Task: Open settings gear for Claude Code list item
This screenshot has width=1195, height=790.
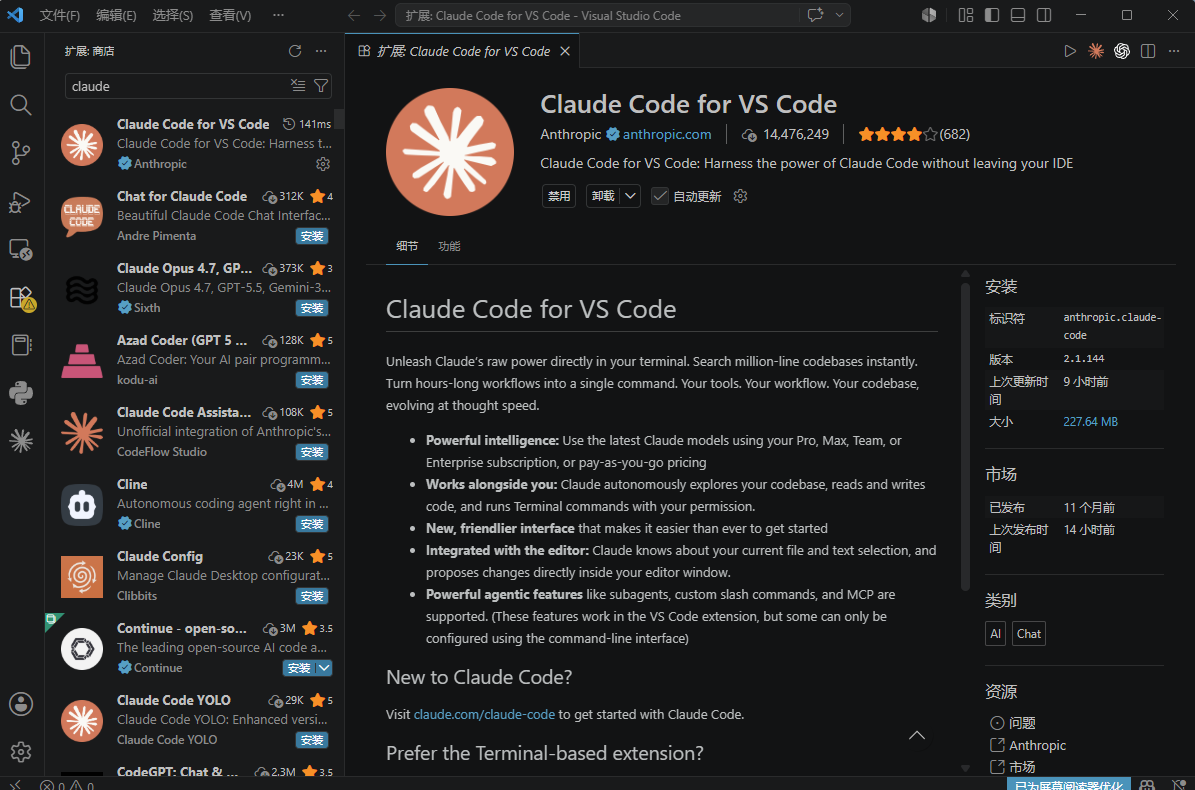Action: (323, 164)
